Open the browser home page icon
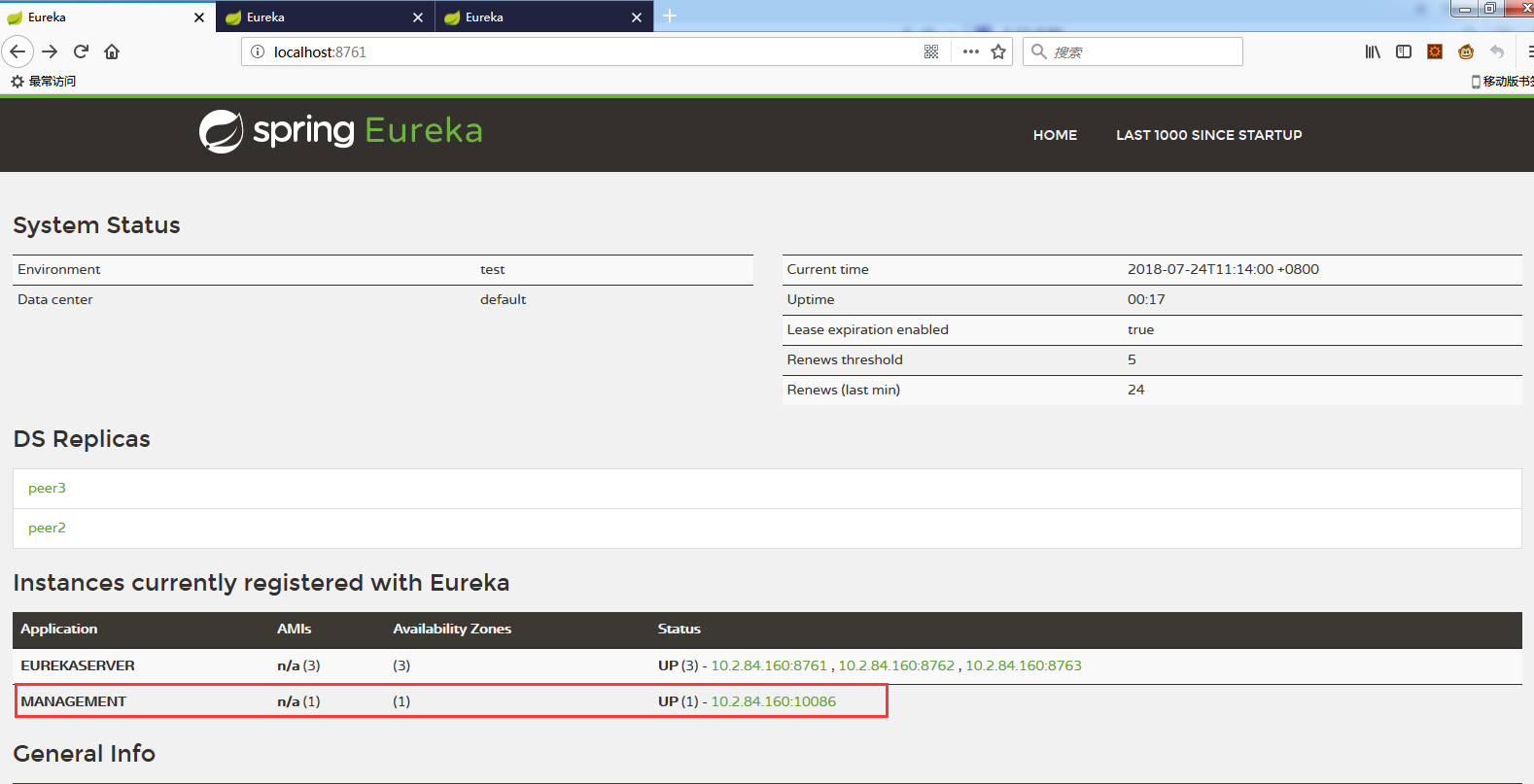The height and width of the screenshot is (784, 1534). coord(112,51)
